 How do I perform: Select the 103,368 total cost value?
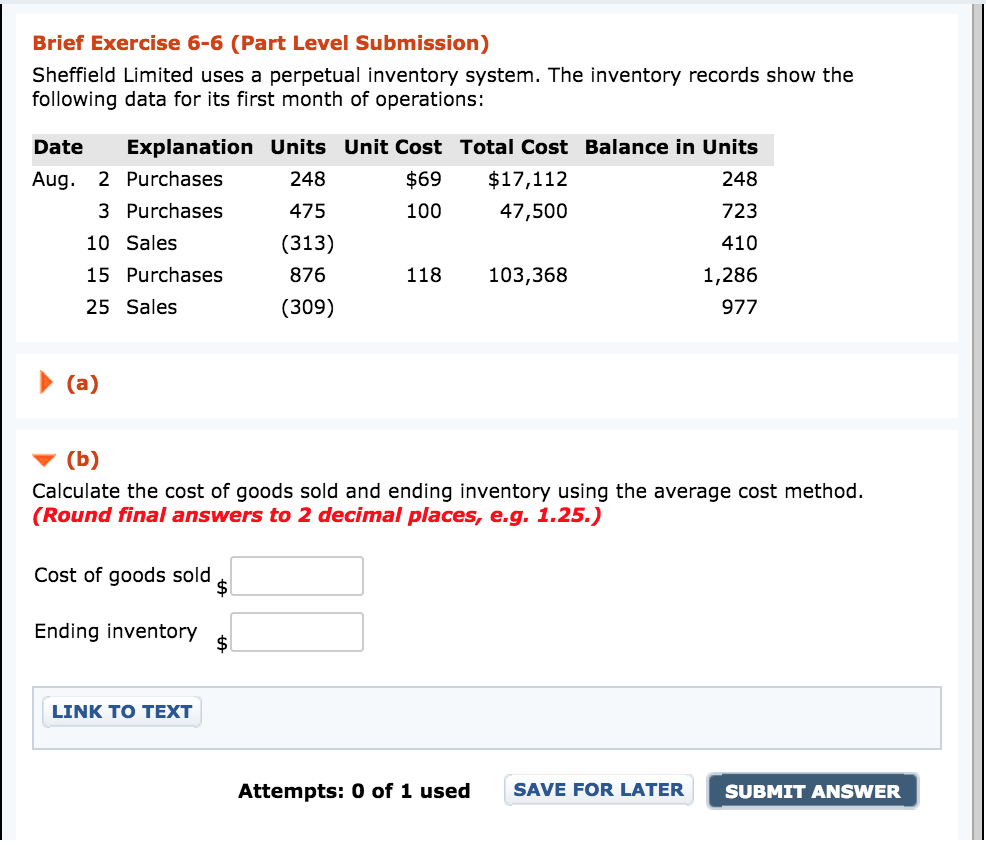pos(528,275)
